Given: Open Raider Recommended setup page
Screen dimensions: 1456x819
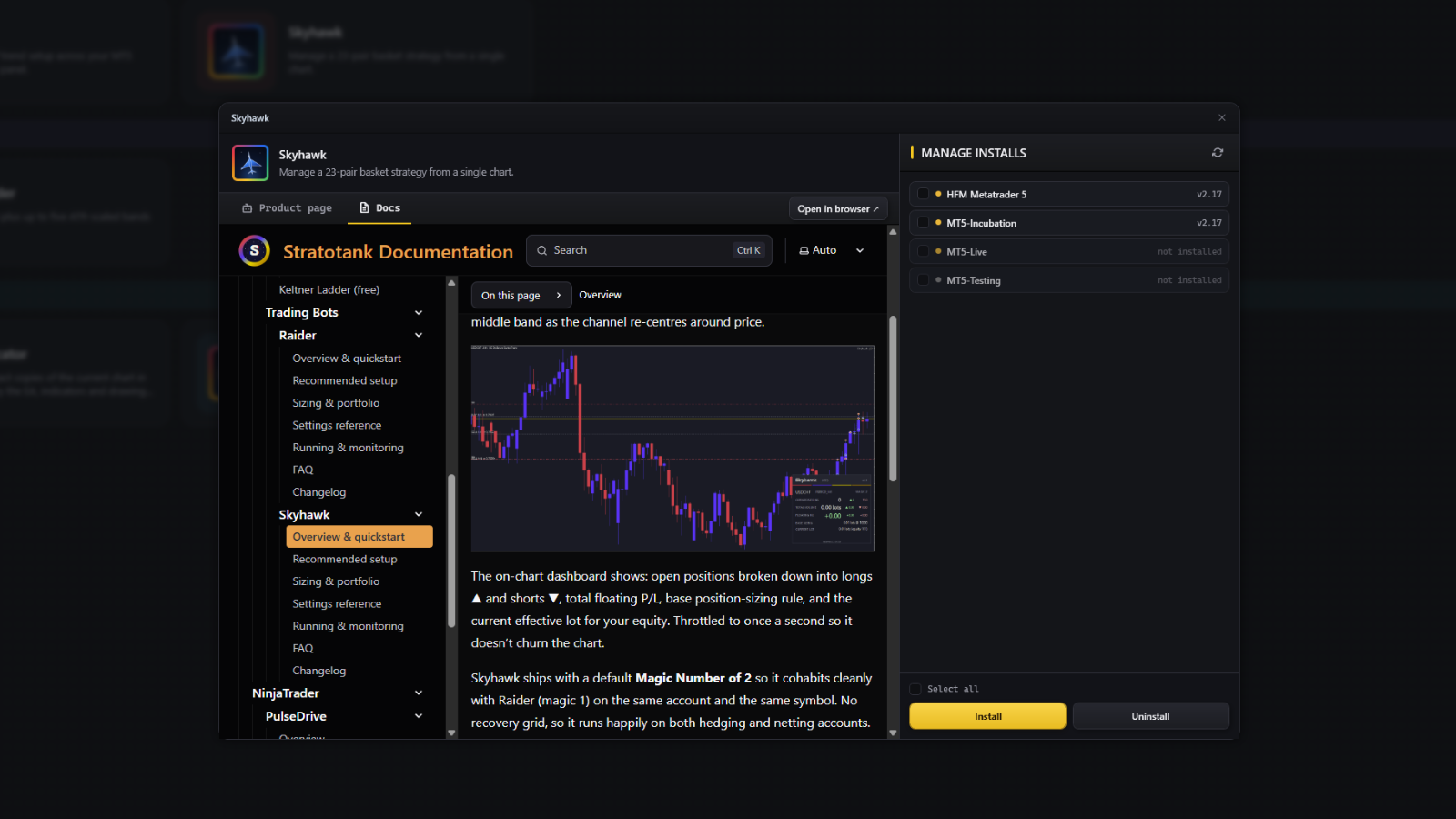Looking at the screenshot, I should tap(345, 380).
